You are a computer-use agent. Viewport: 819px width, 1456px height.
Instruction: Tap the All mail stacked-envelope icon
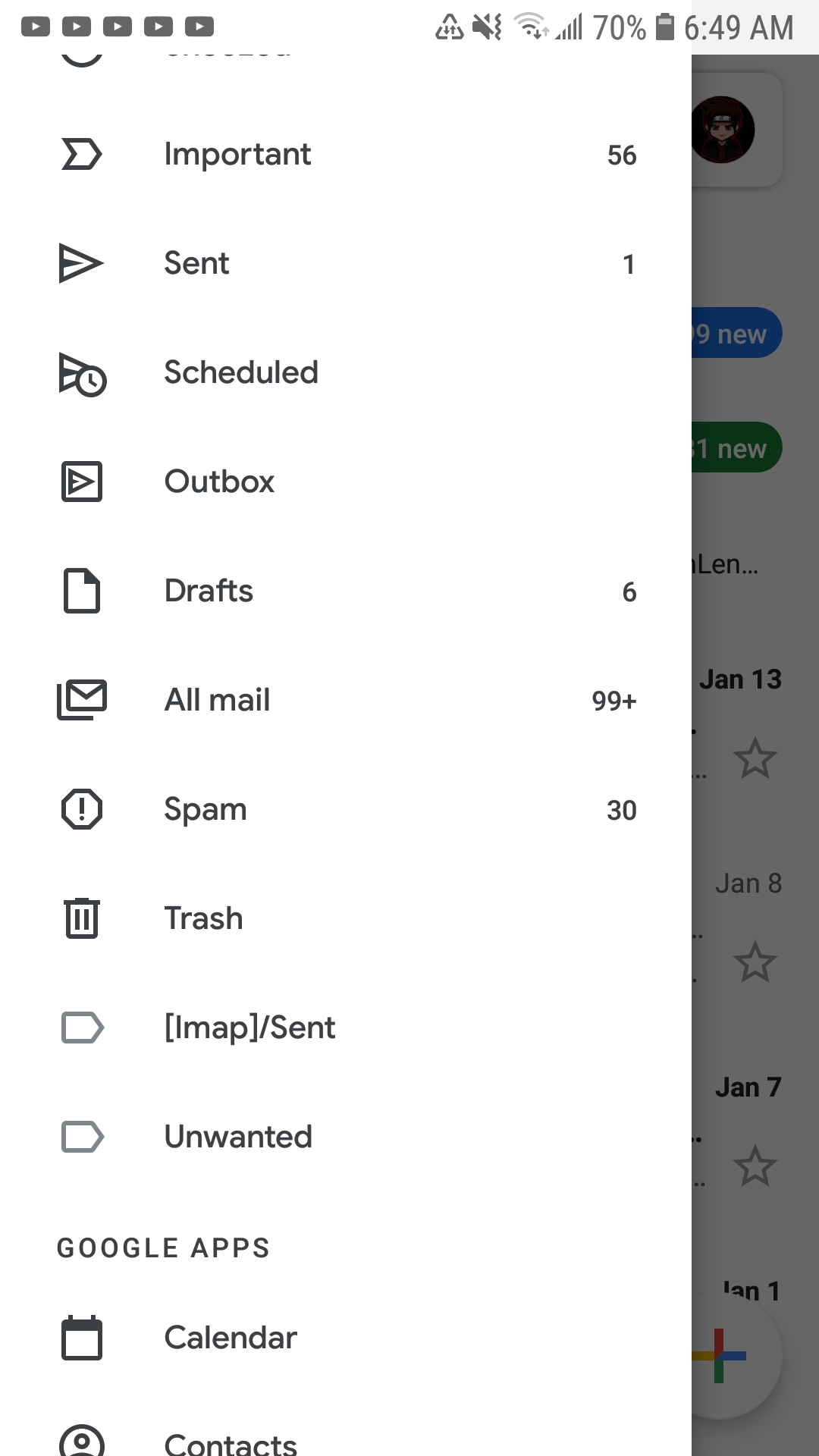coord(82,699)
